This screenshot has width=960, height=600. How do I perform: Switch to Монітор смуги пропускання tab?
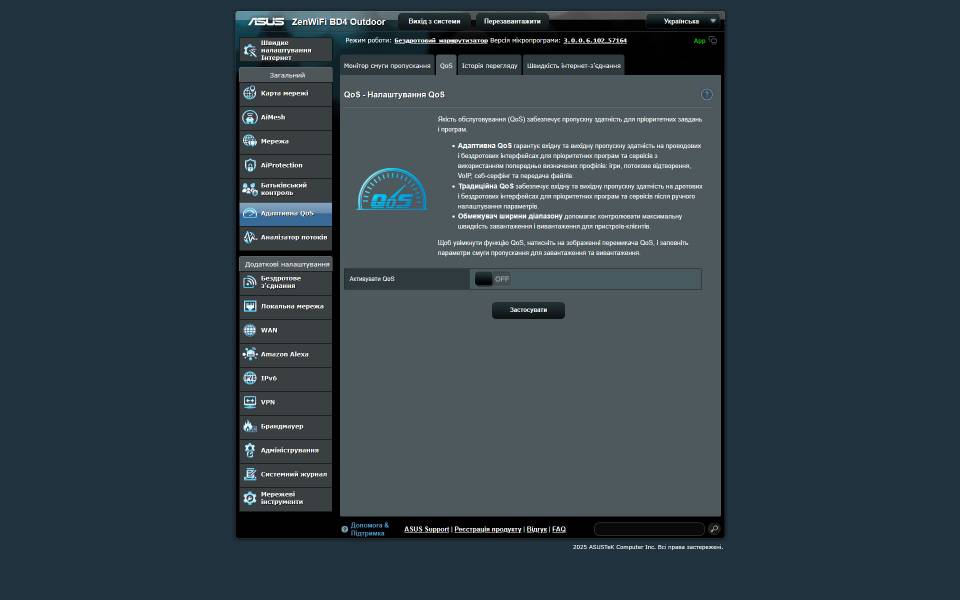(x=387, y=66)
